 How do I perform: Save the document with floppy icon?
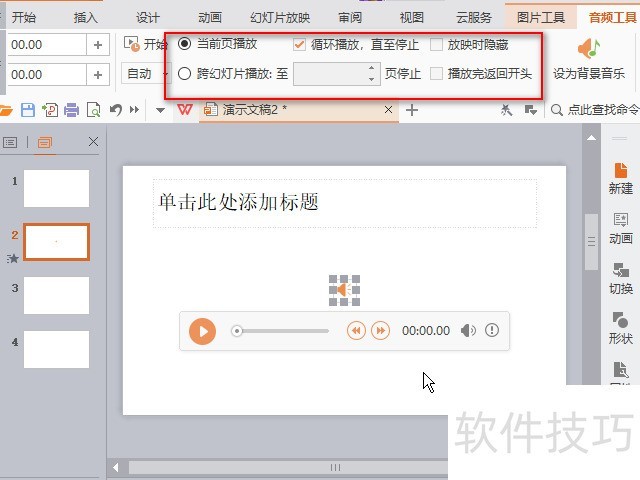pyautogui.click(x=28, y=110)
